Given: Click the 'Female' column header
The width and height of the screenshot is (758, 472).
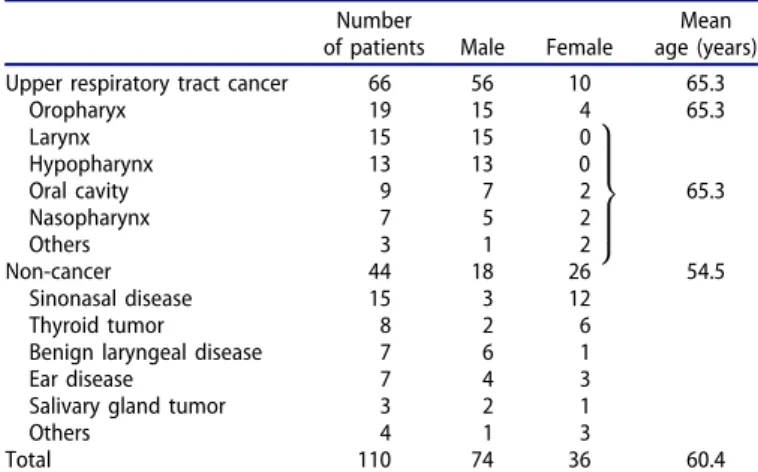Looking at the screenshot, I should click(579, 48).
